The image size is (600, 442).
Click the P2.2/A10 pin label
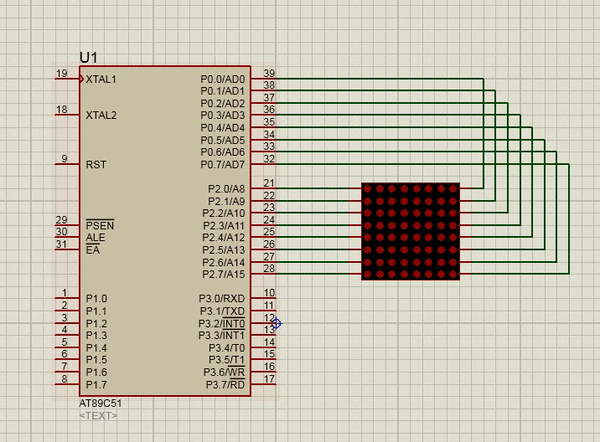[223, 213]
